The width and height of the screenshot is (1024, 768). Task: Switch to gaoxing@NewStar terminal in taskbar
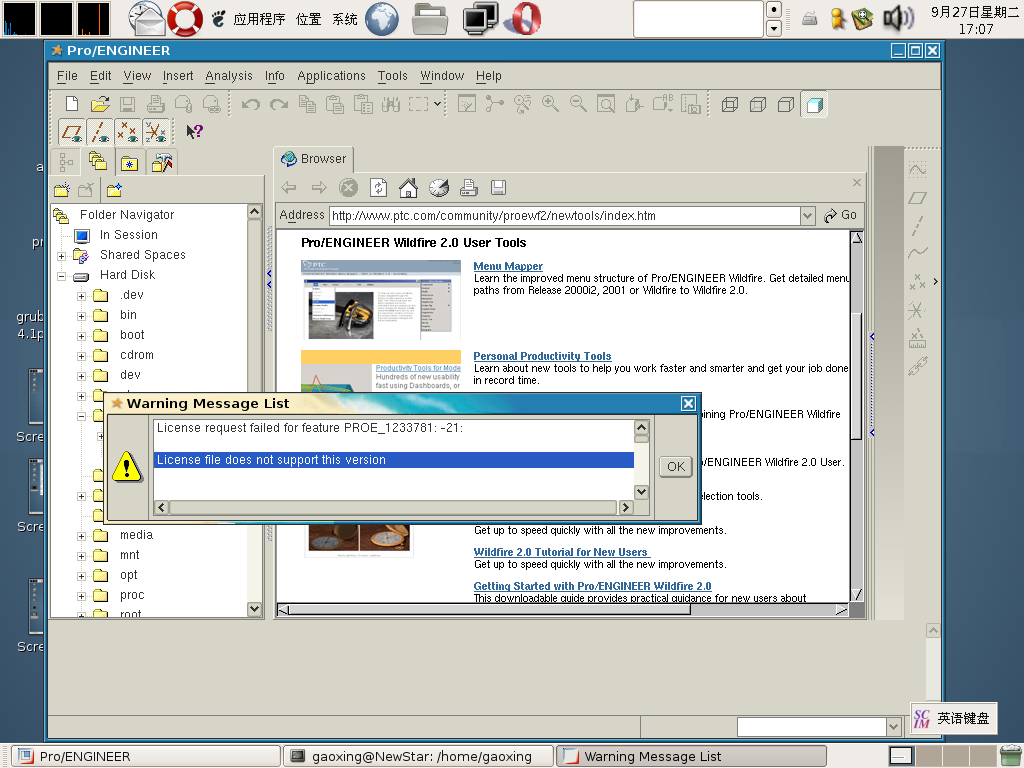[418, 756]
